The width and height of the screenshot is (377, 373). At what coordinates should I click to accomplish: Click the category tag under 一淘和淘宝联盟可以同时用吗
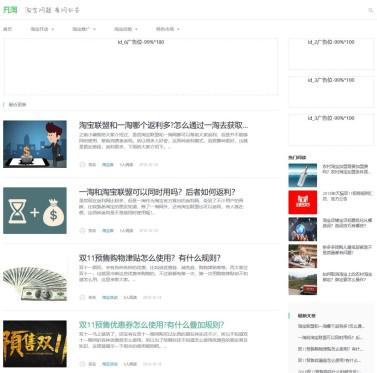[x=108, y=230]
